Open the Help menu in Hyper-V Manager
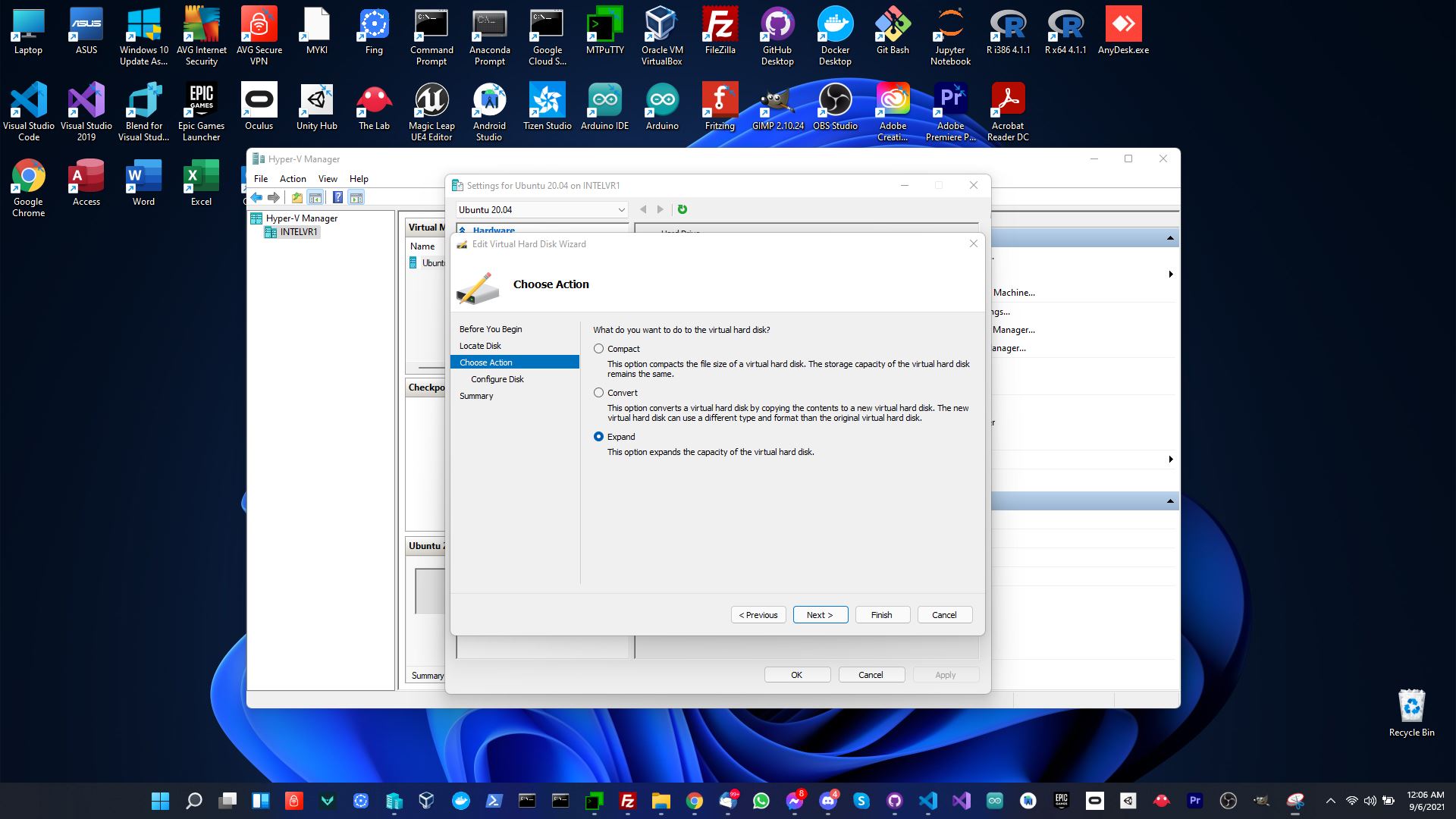The height and width of the screenshot is (819, 1456). [359, 179]
